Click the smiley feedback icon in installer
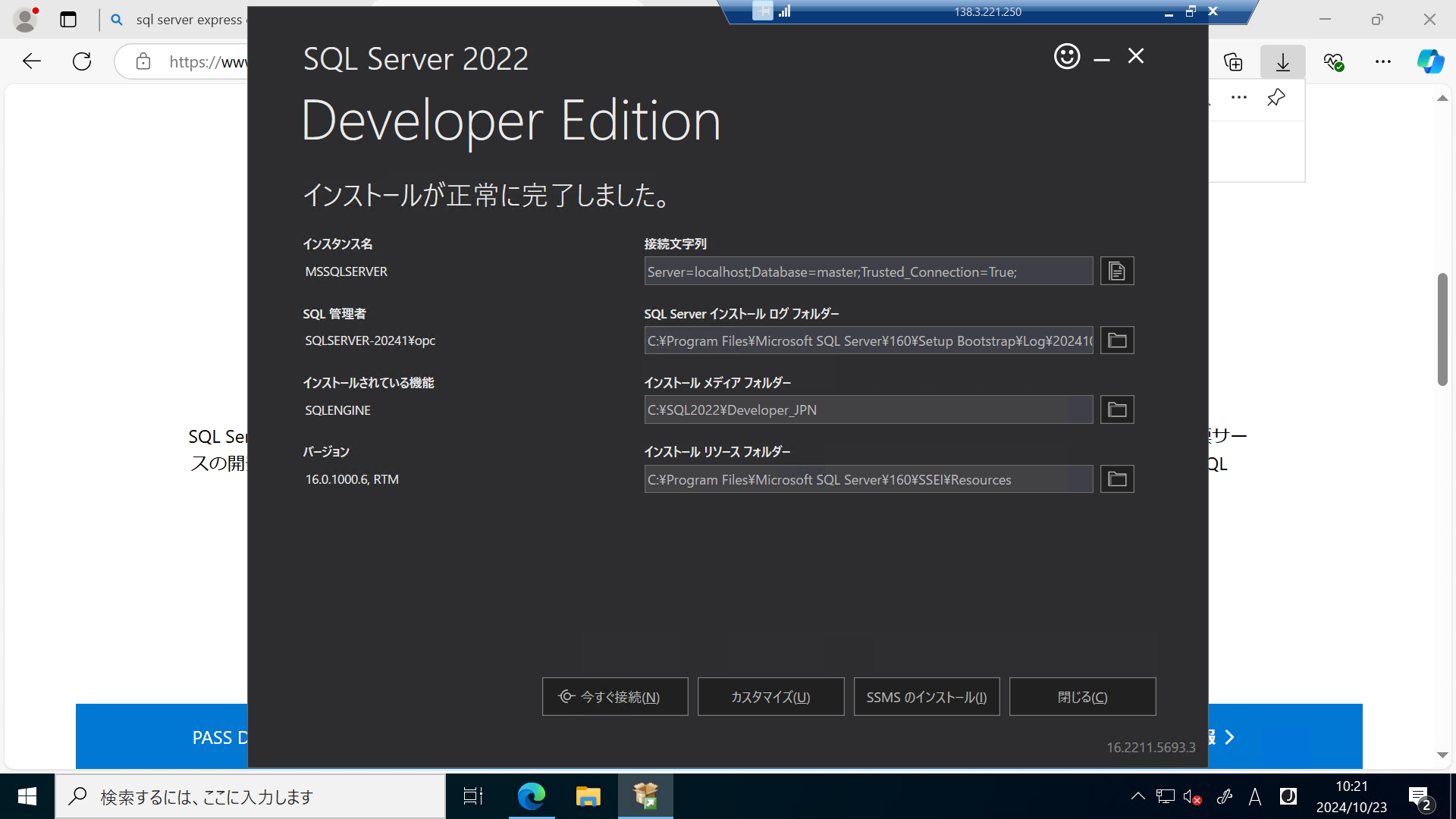Image resolution: width=1456 pixels, height=819 pixels. pos(1067,56)
